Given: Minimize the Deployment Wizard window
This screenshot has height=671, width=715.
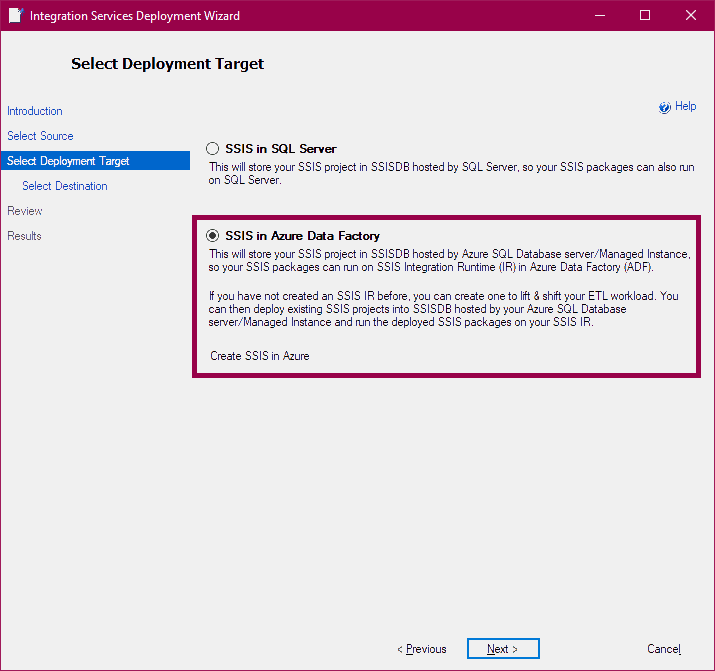Looking at the screenshot, I should click(599, 15).
